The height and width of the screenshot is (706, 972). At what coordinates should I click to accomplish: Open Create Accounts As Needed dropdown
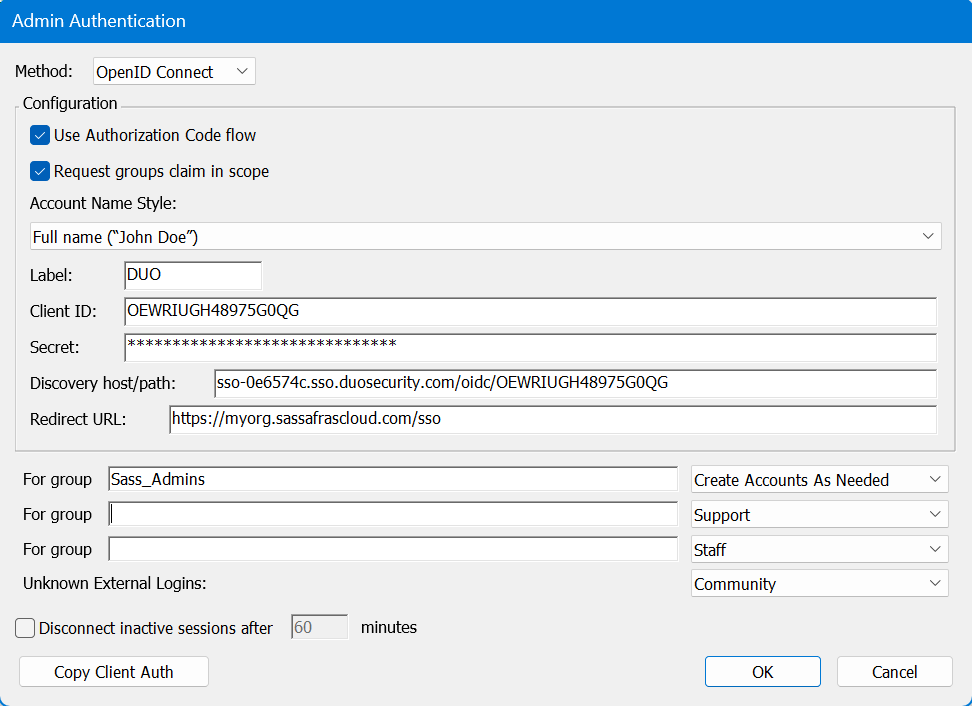coord(819,480)
